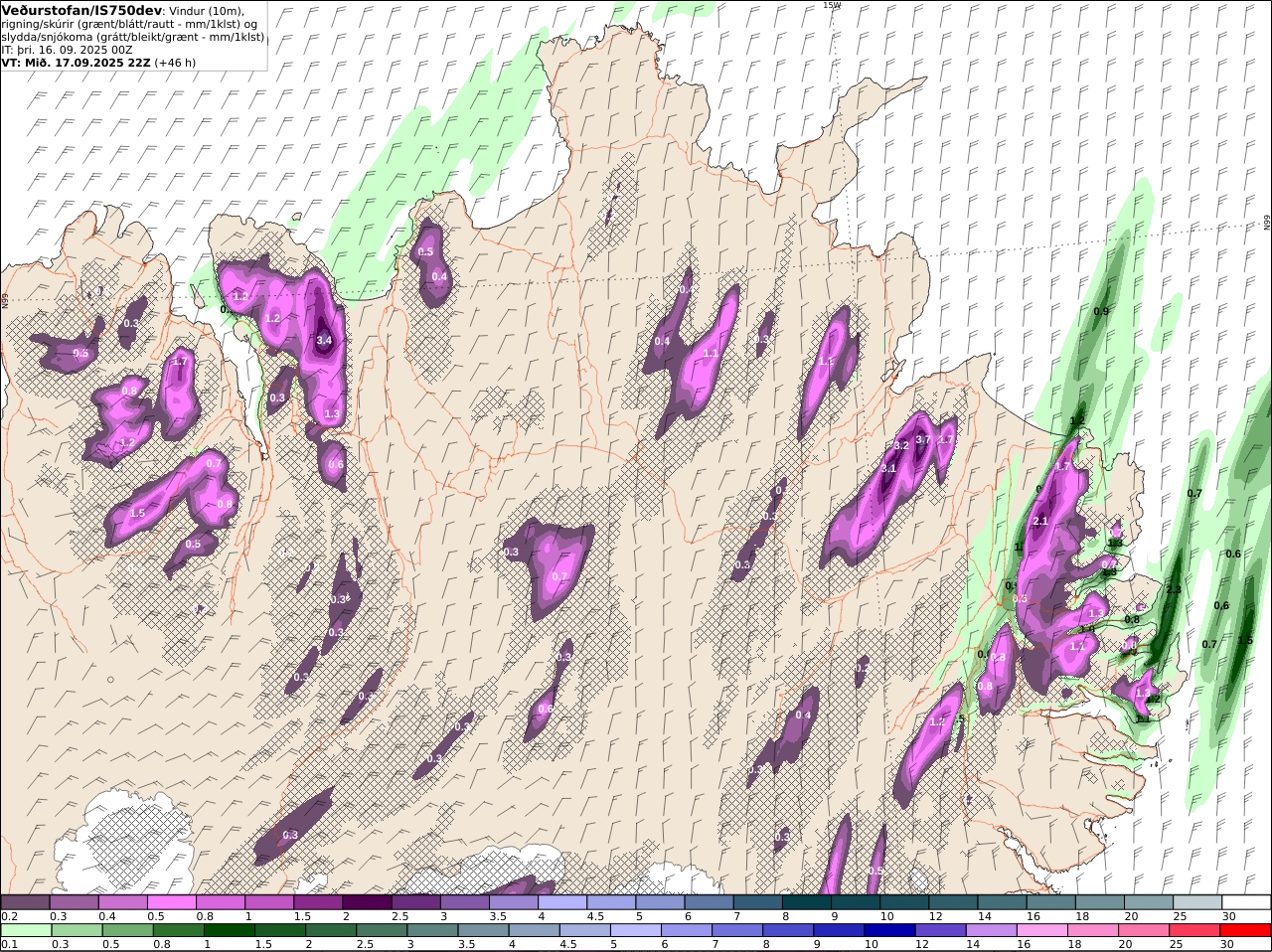Pick the rain-scale swatch between 0.5 and 0.8

(128, 930)
